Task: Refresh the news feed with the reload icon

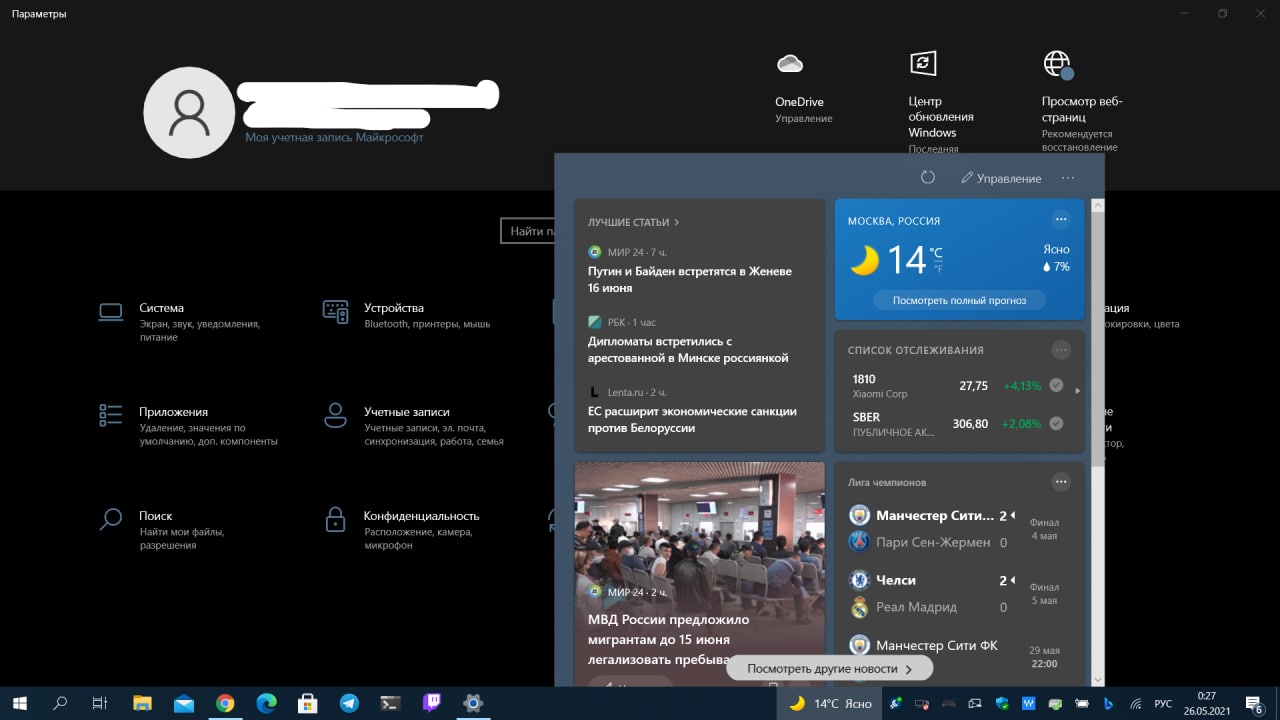Action: (x=928, y=177)
